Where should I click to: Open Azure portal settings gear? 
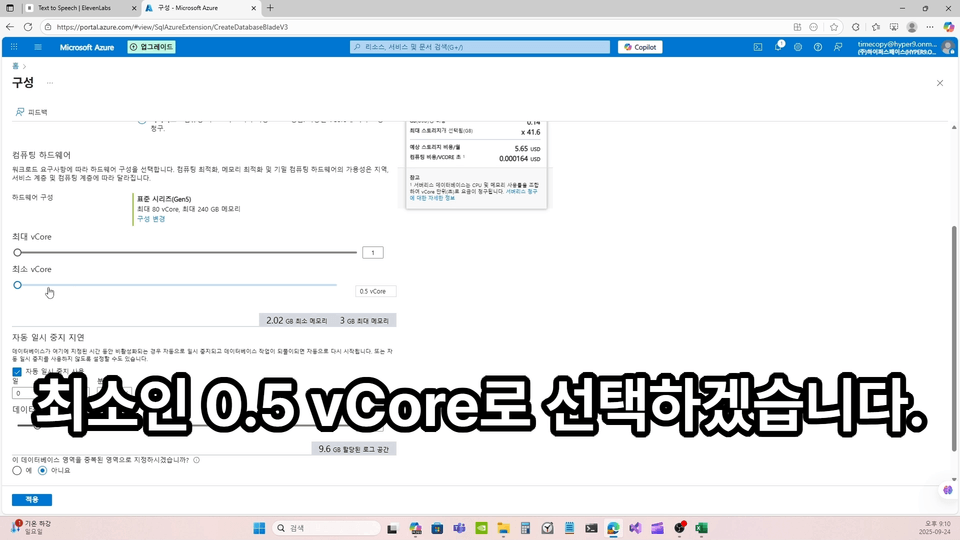[798, 47]
